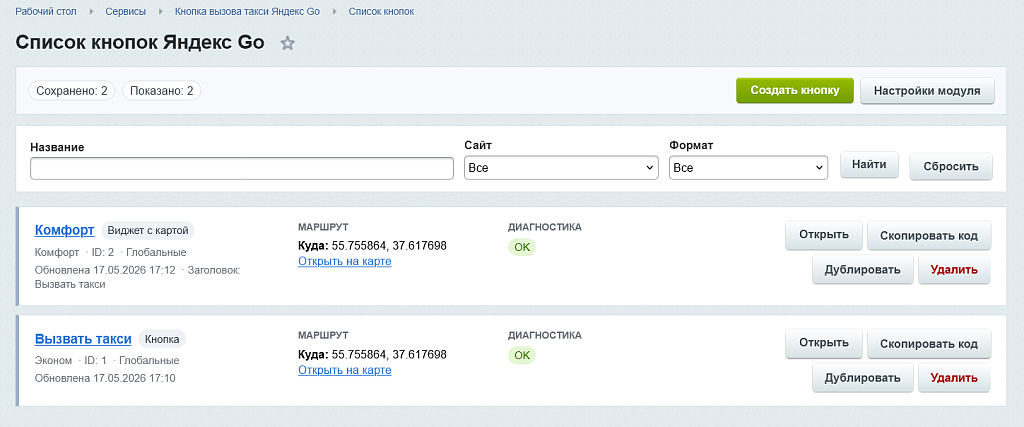
Task: Open Комфорт route on the map
Action: pos(345,261)
